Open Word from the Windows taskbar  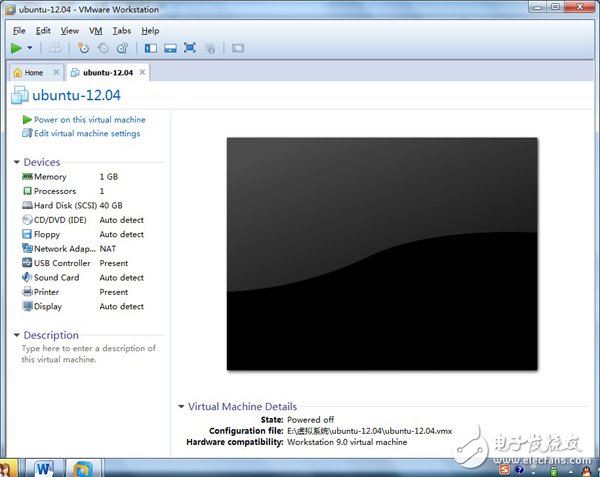click(x=45, y=467)
